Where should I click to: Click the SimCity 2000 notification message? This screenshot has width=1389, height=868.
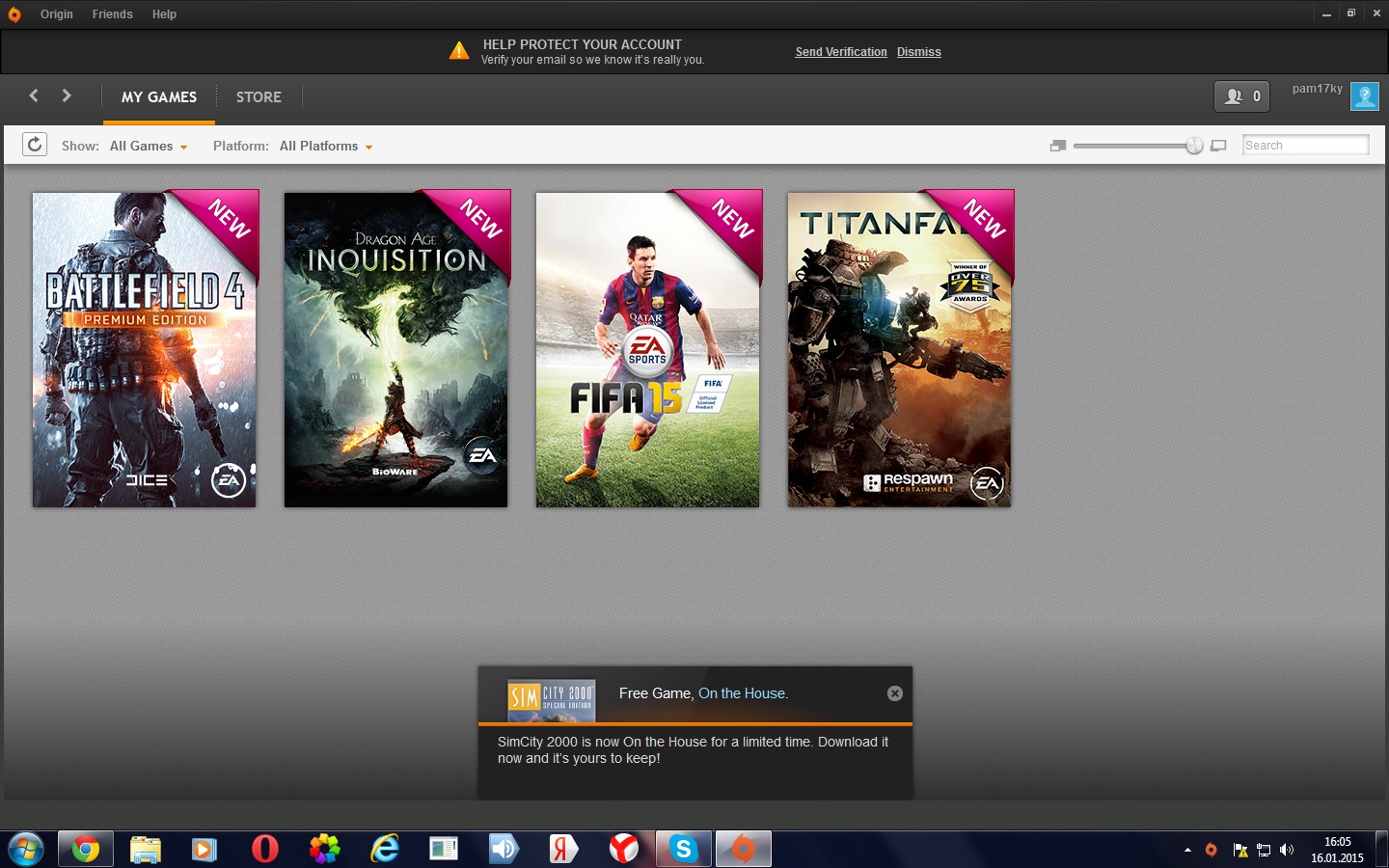[693, 750]
